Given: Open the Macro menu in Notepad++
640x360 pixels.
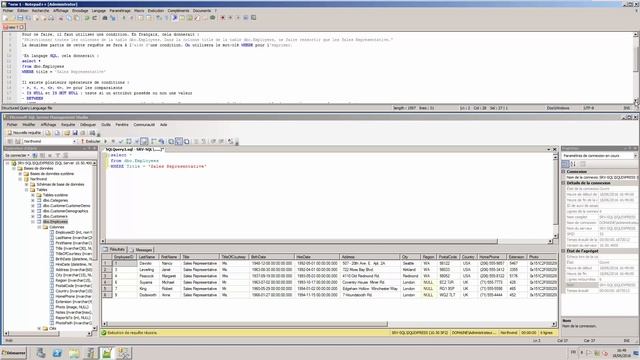Looking at the screenshot, I should (x=139, y=11).
